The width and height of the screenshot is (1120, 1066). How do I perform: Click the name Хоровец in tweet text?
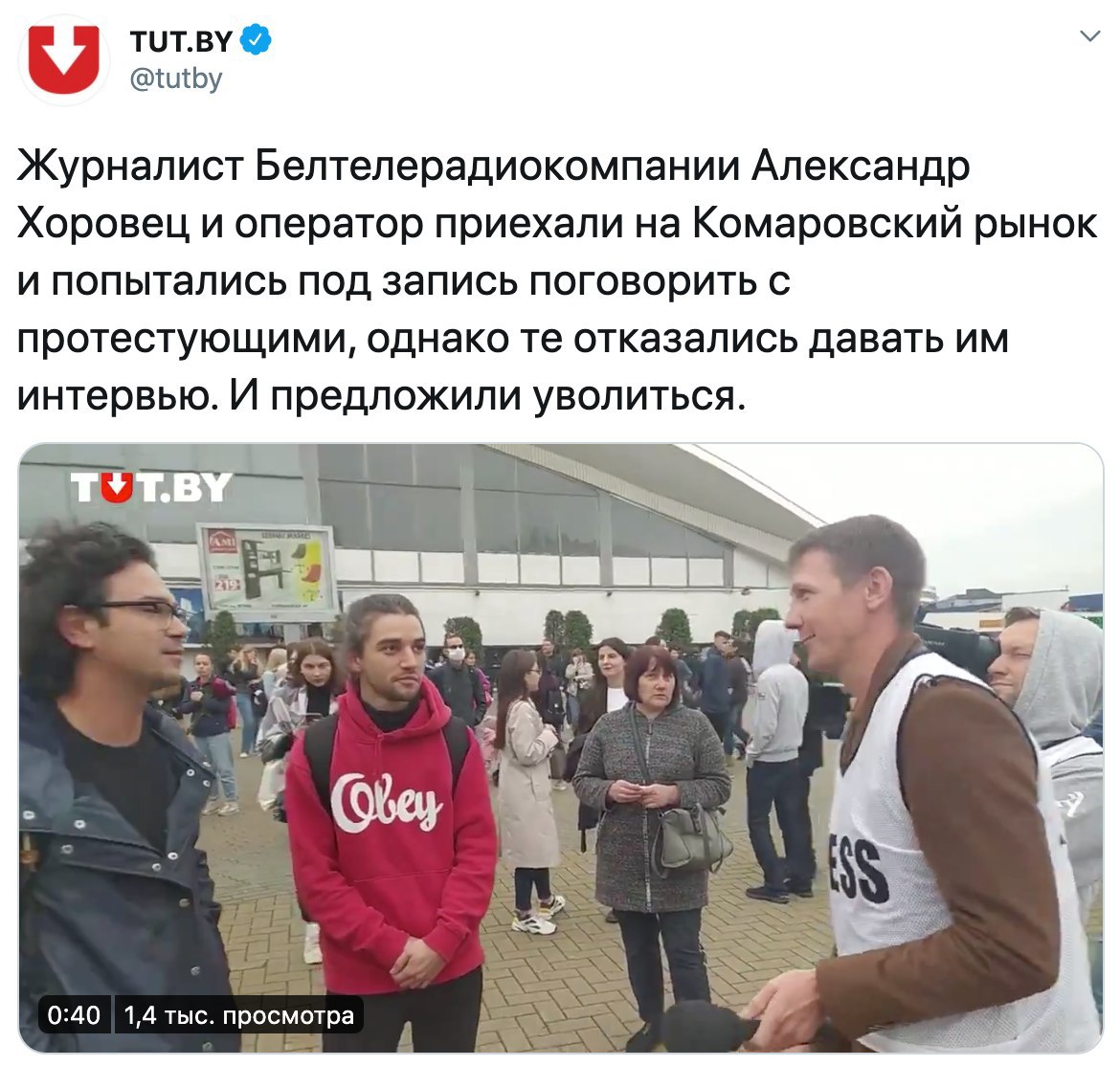(x=104, y=224)
